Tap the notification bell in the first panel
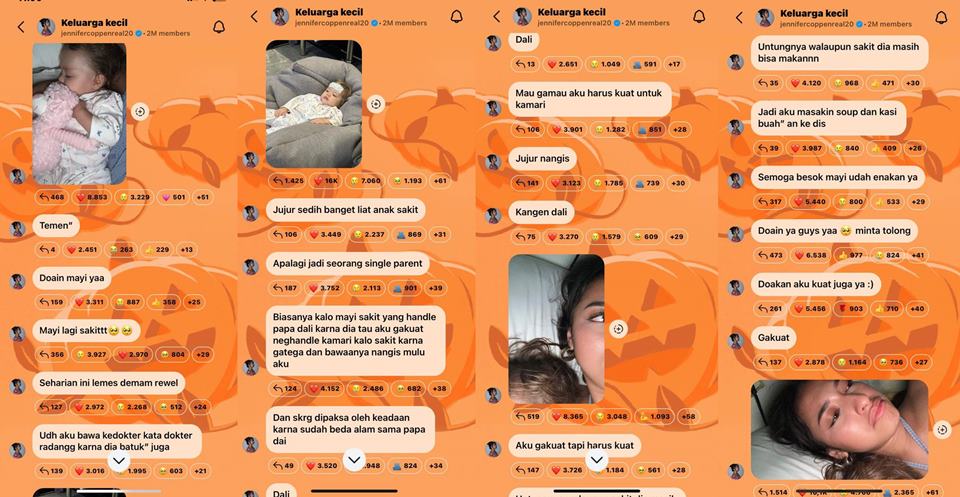Viewport: 960px width, 497px height. [219, 27]
